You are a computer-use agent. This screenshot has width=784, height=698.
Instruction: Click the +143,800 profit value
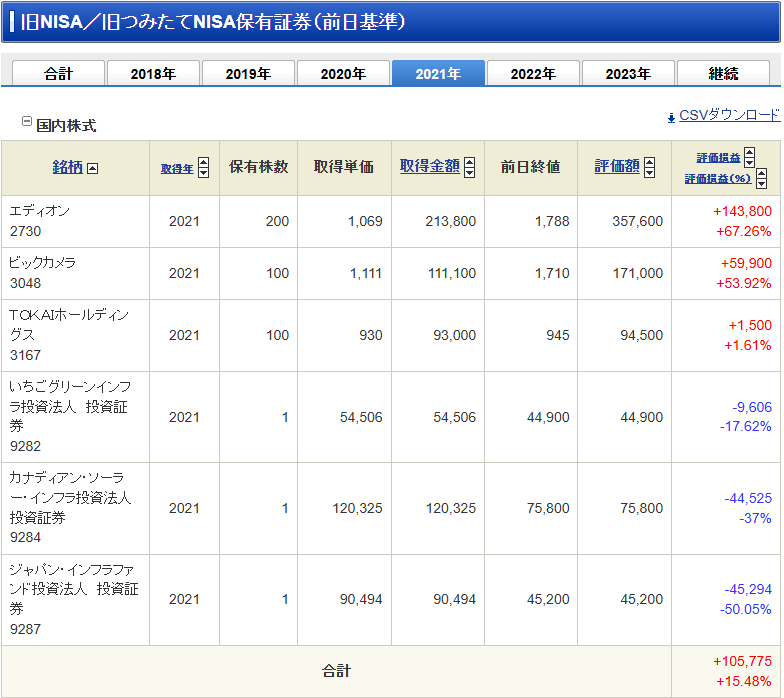click(742, 211)
